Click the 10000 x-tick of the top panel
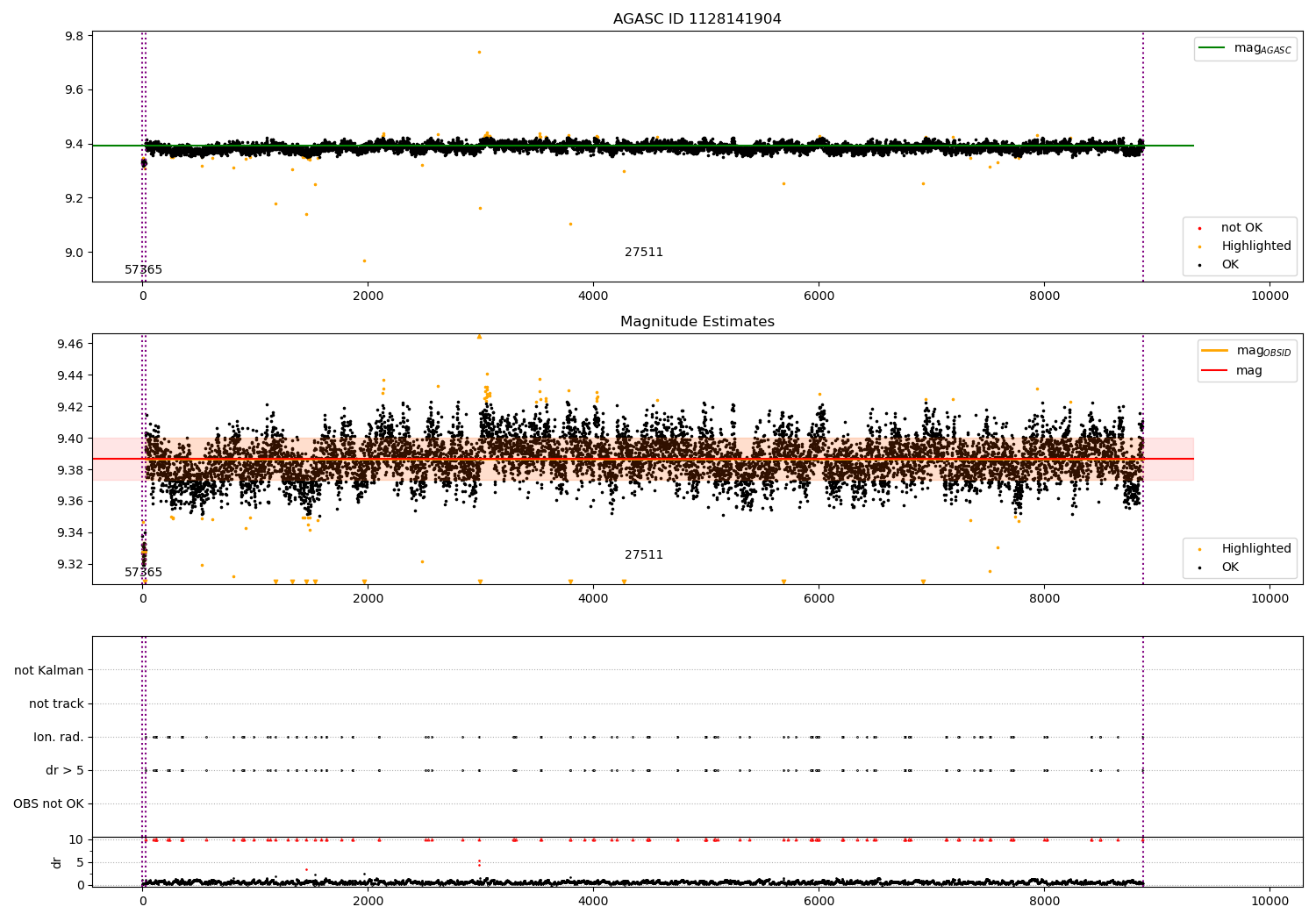 click(1270, 296)
